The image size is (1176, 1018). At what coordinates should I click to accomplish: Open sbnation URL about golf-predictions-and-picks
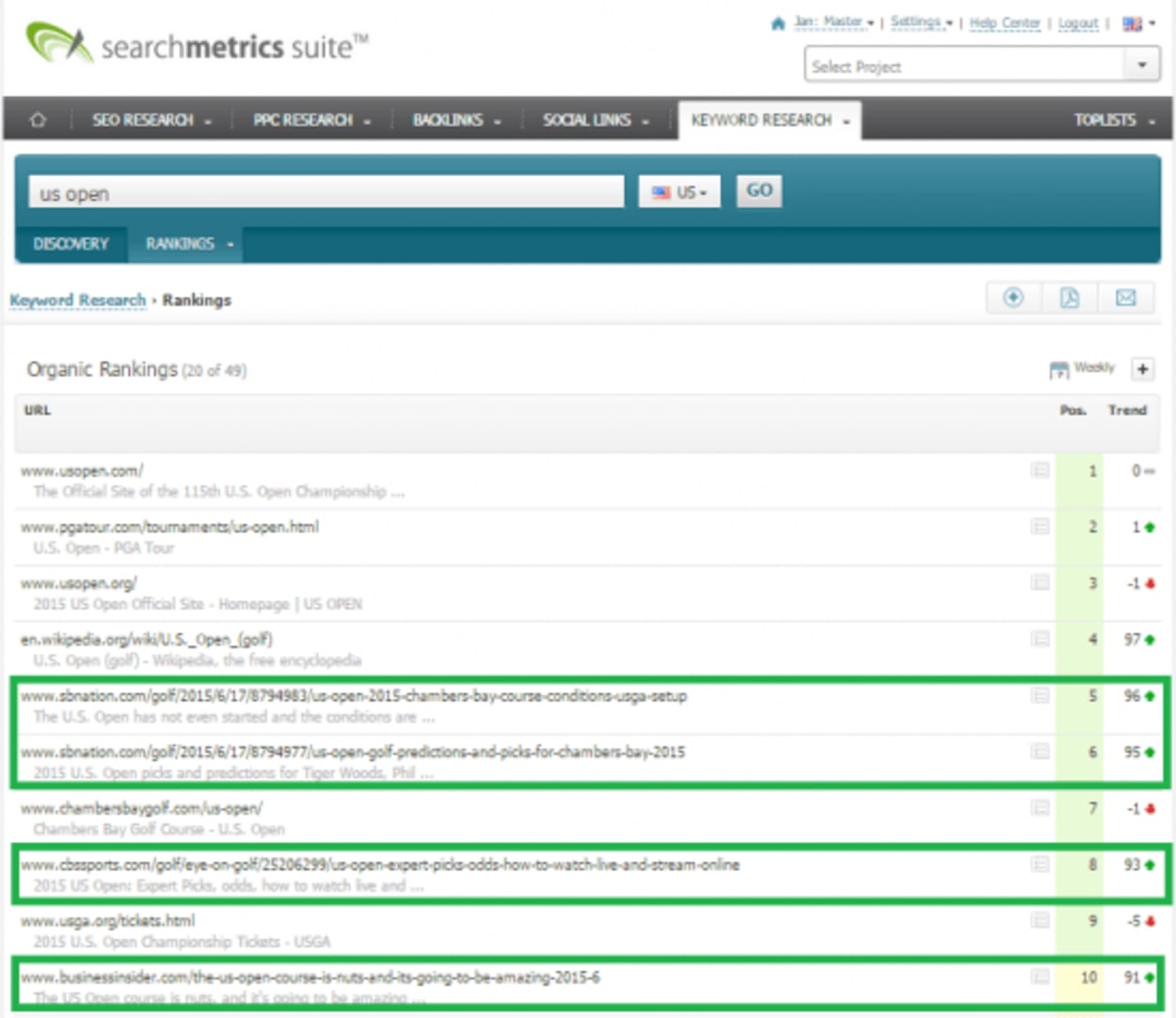[x=353, y=752]
